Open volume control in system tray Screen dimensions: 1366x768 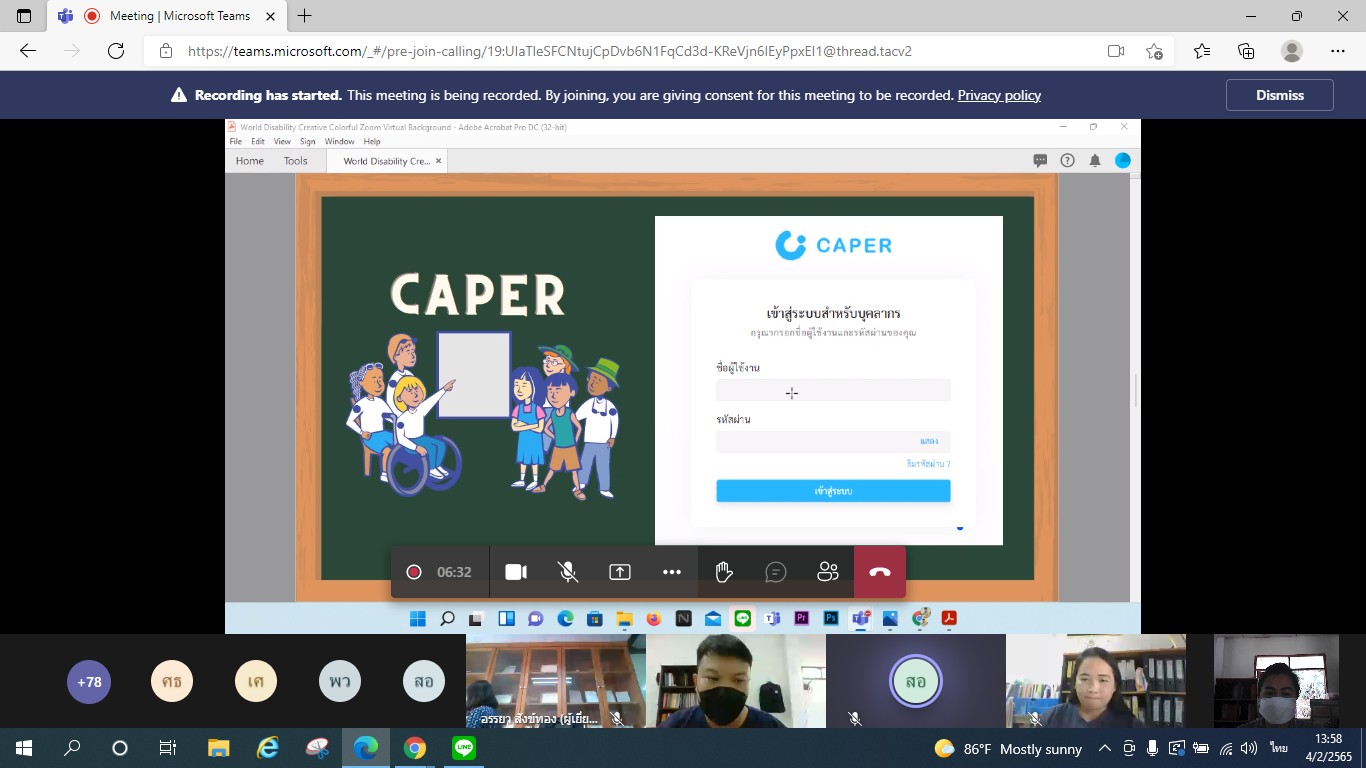1248,748
